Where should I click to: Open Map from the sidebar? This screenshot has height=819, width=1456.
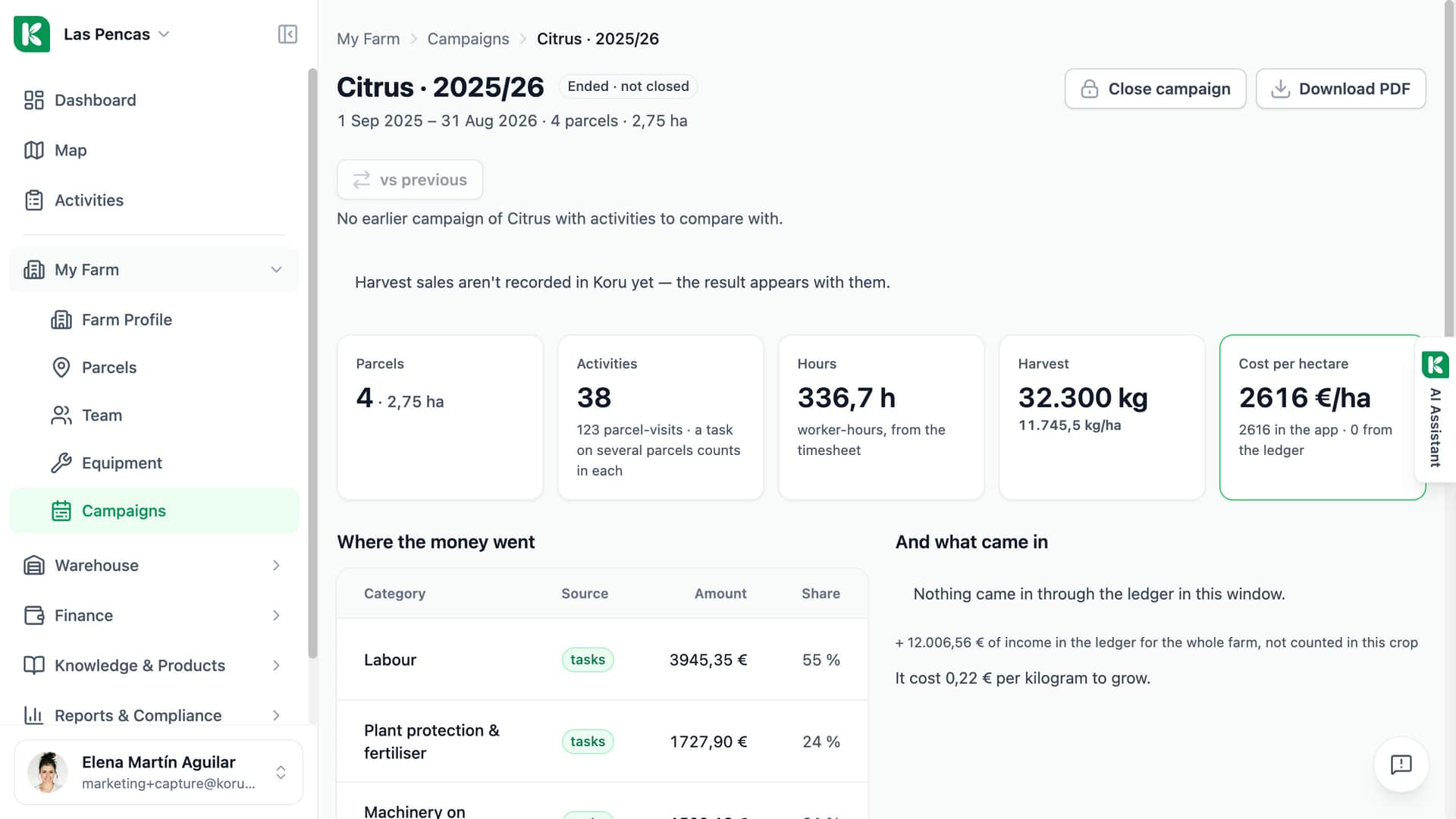click(154, 150)
